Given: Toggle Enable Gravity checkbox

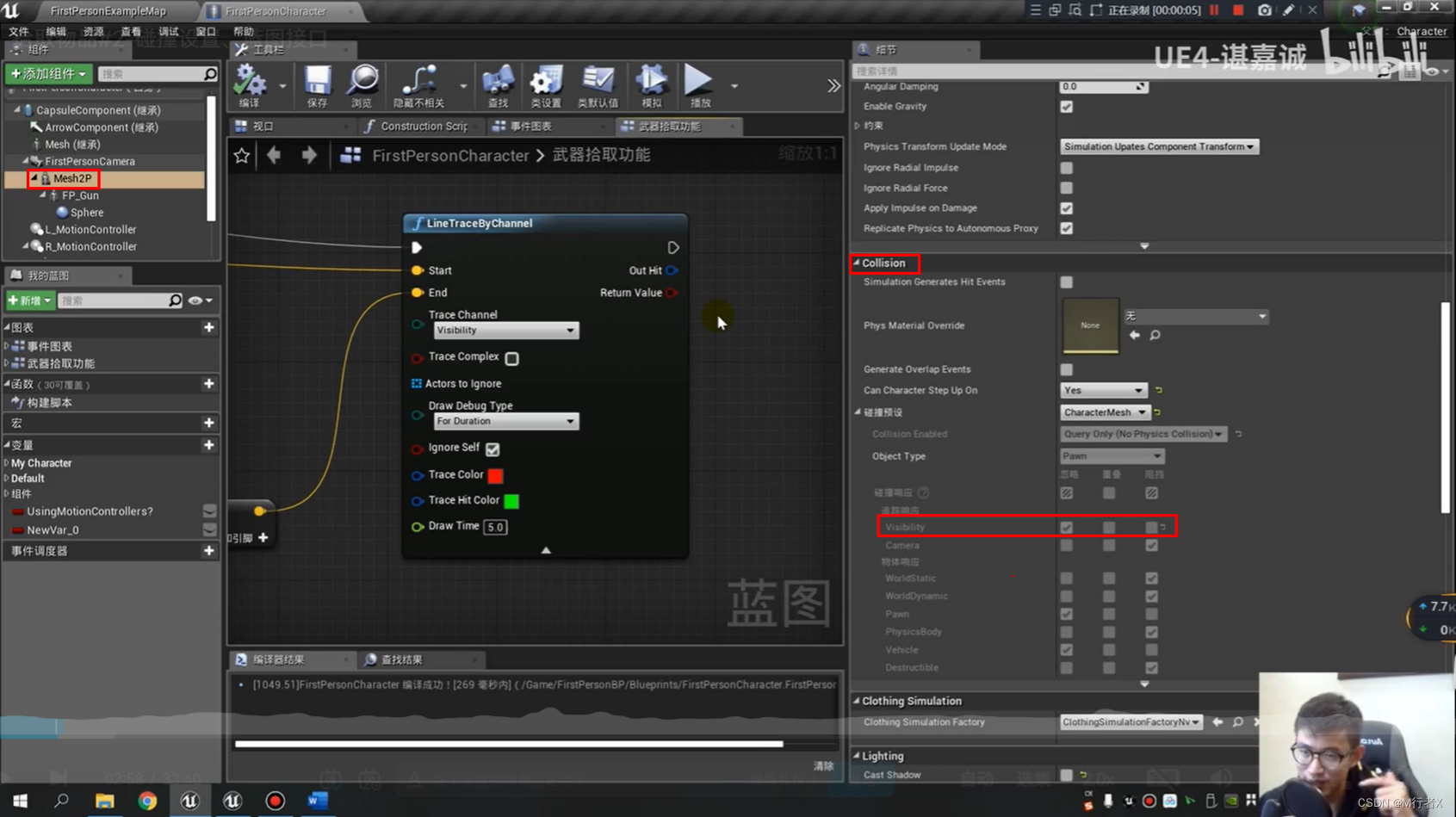Looking at the screenshot, I should pyautogui.click(x=1067, y=107).
